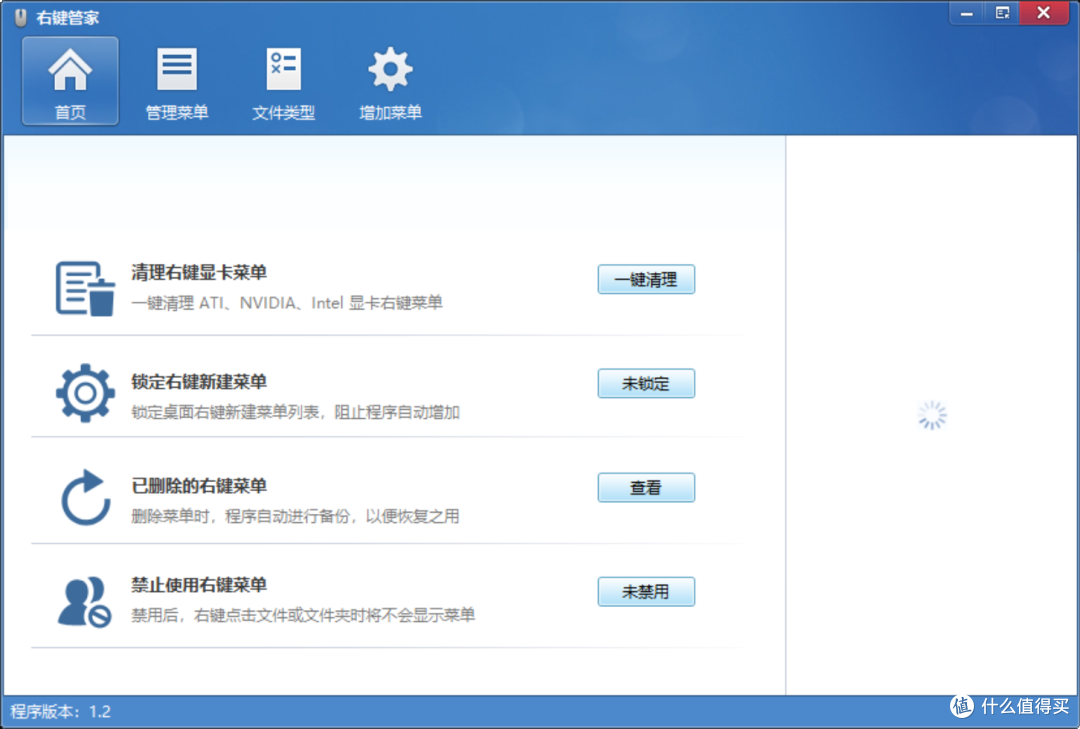1080x729 pixels.
Task: Click the description 锁定桌面右键新建菜单列表
Action: click(x=295, y=413)
